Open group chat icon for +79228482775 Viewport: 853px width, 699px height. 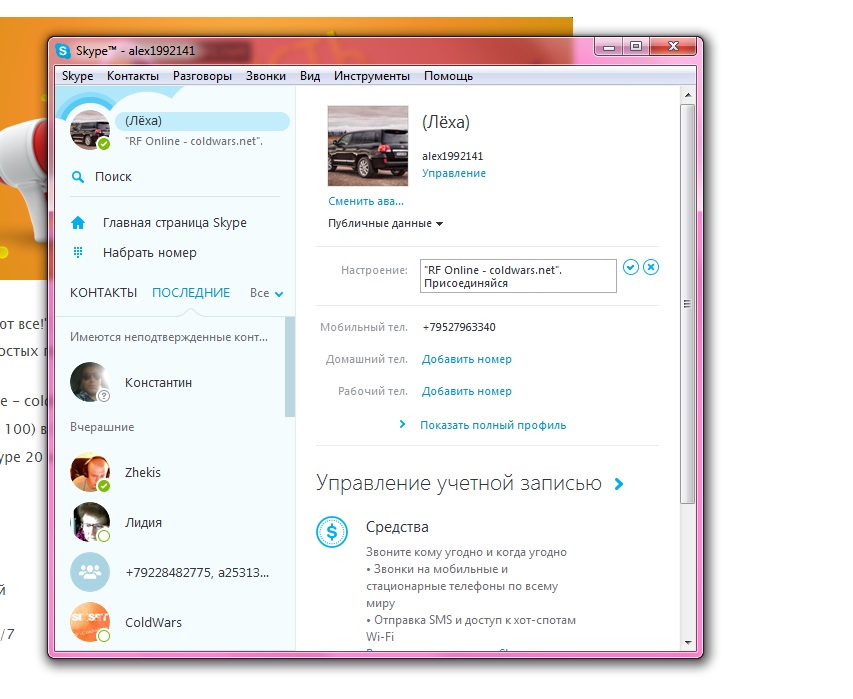[x=90, y=572]
